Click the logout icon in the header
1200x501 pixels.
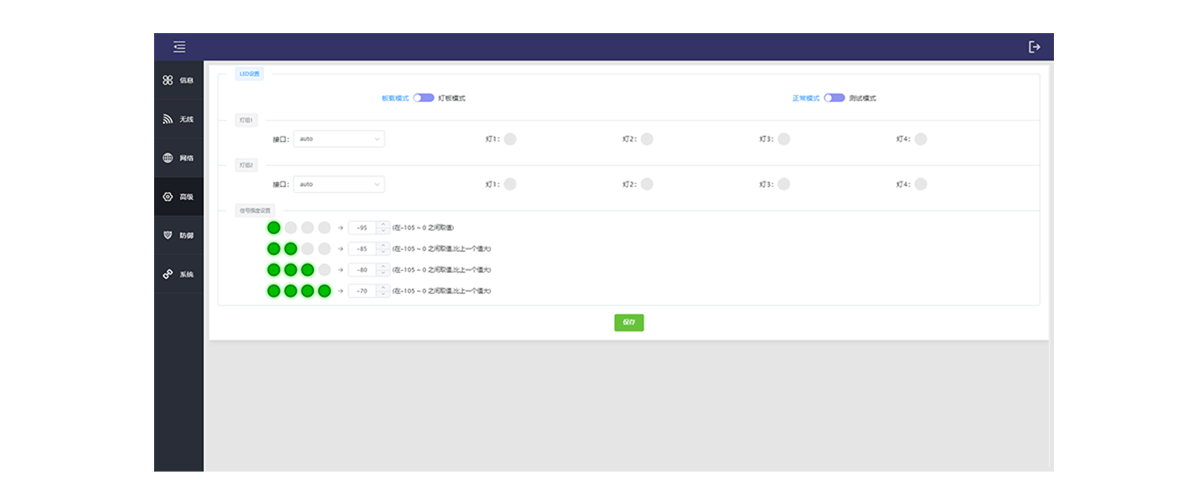[x=1034, y=47]
